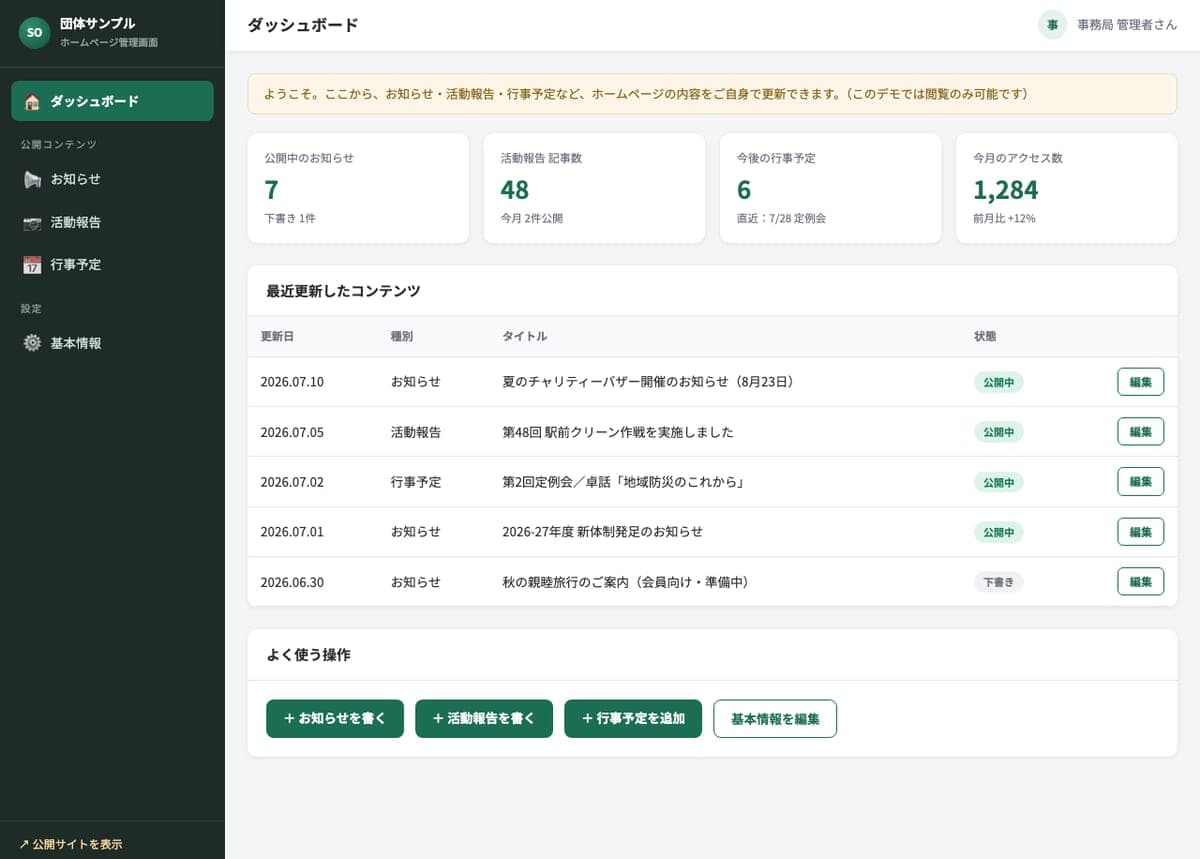The image size is (1200, 859).
Task: Click the date 2026.06.30
Action: click(292, 582)
